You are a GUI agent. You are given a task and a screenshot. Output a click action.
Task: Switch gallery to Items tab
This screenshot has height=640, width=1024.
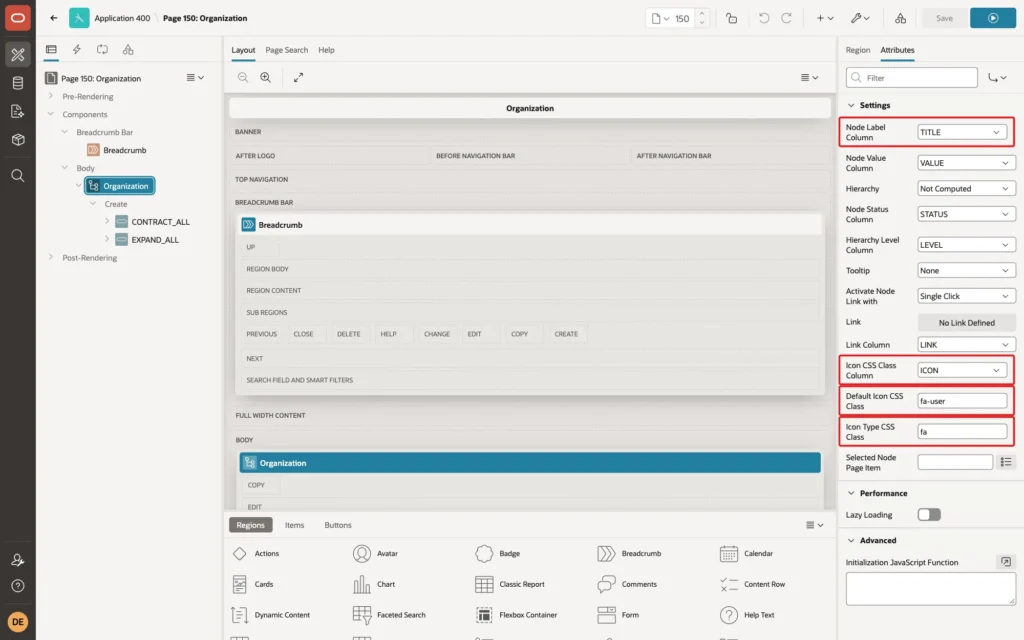pos(295,525)
